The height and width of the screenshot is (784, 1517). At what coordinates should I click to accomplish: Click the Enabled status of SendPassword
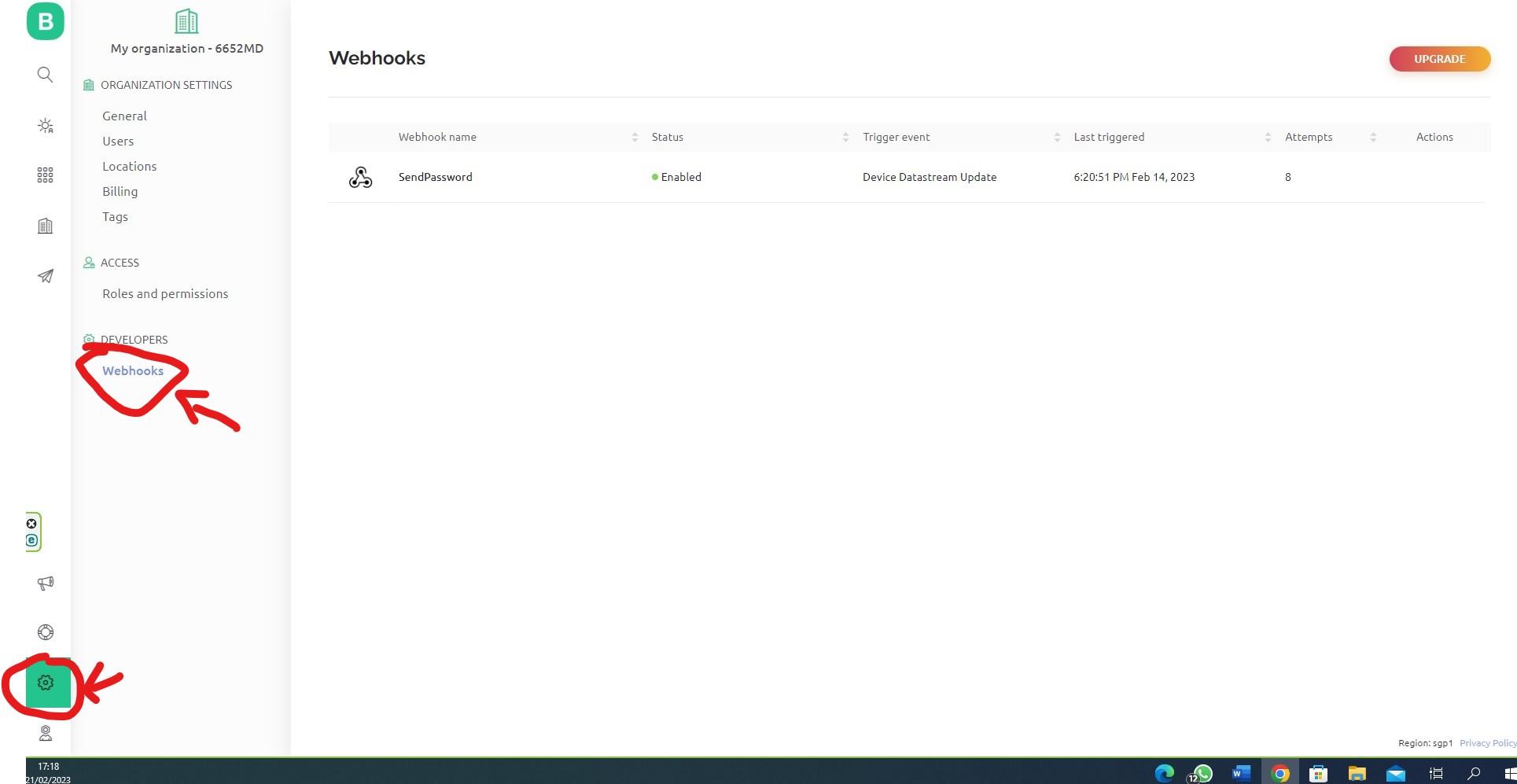[676, 177]
